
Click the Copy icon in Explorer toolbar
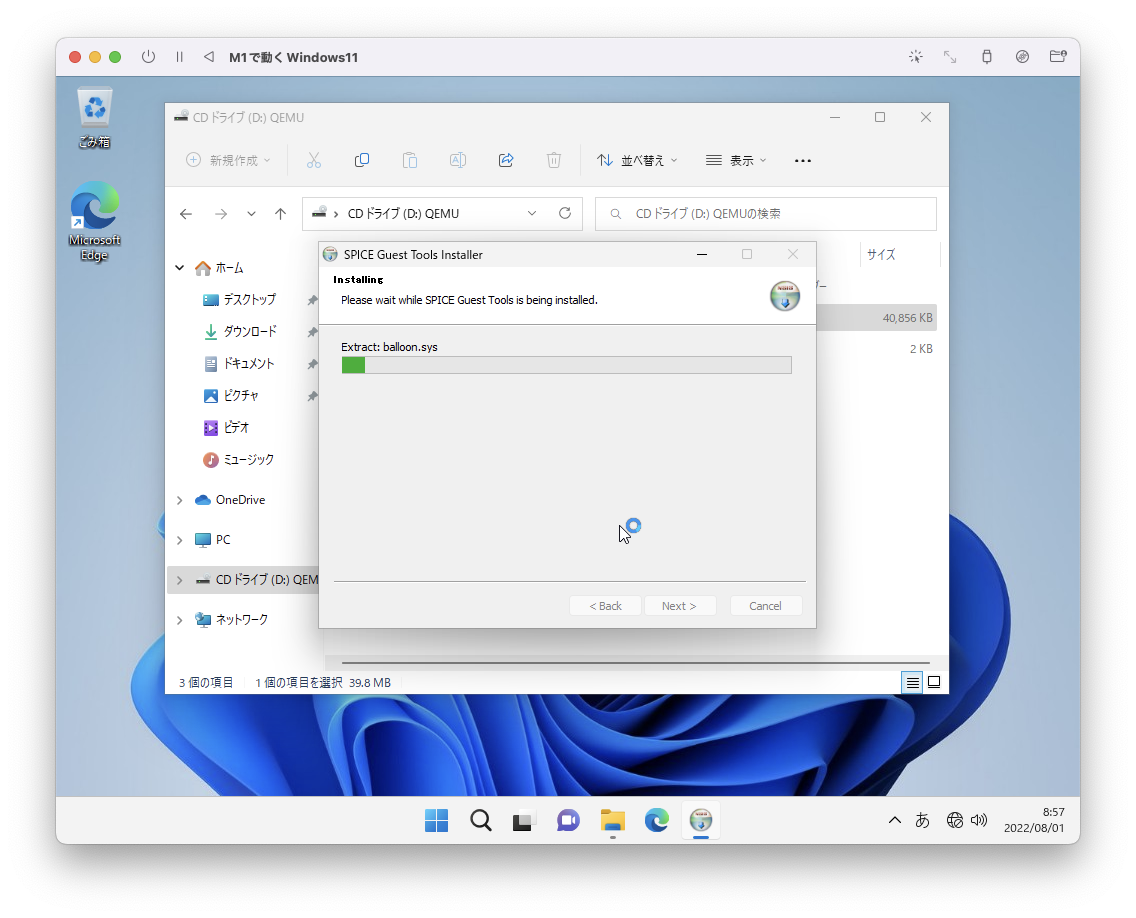pos(362,160)
